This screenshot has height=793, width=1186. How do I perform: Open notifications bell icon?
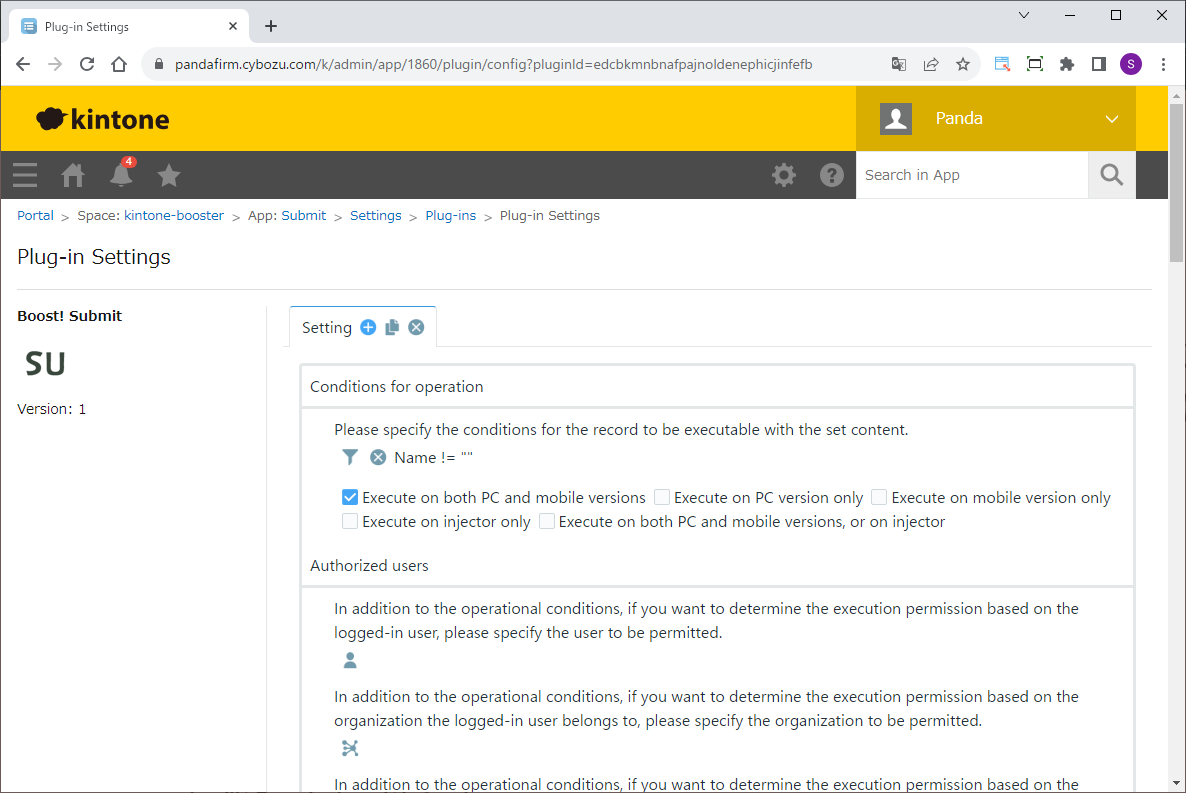click(x=121, y=176)
